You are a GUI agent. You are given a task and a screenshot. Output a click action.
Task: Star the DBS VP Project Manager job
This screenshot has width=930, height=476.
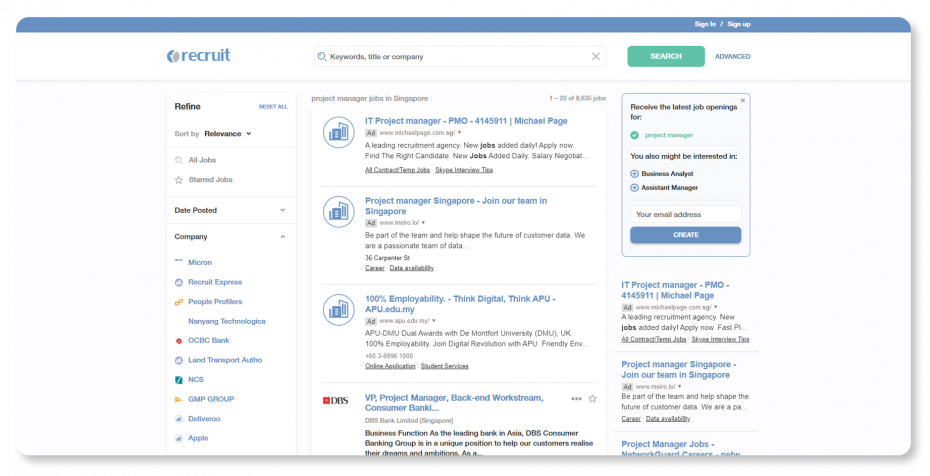coord(592,399)
